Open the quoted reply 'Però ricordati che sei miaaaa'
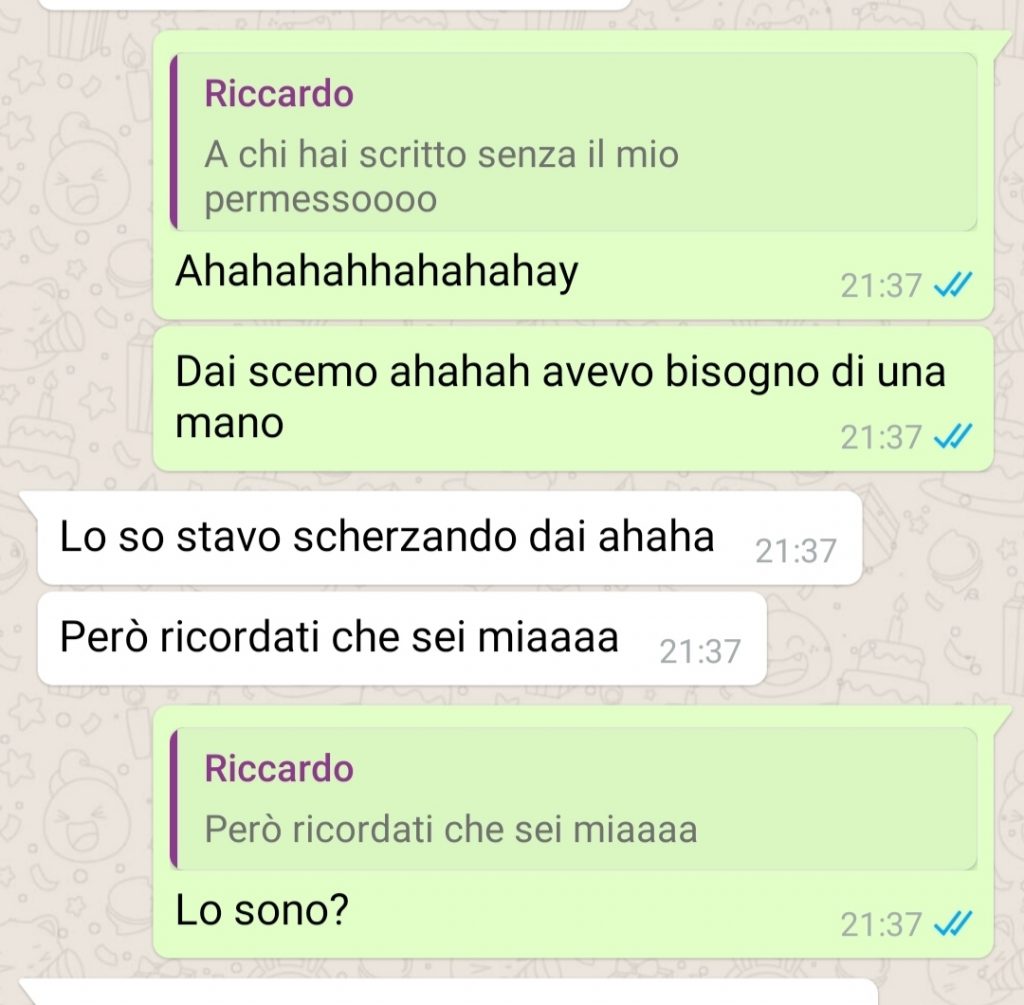Viewport: 1024px width, 1005px height. click(x=573, y=799)
